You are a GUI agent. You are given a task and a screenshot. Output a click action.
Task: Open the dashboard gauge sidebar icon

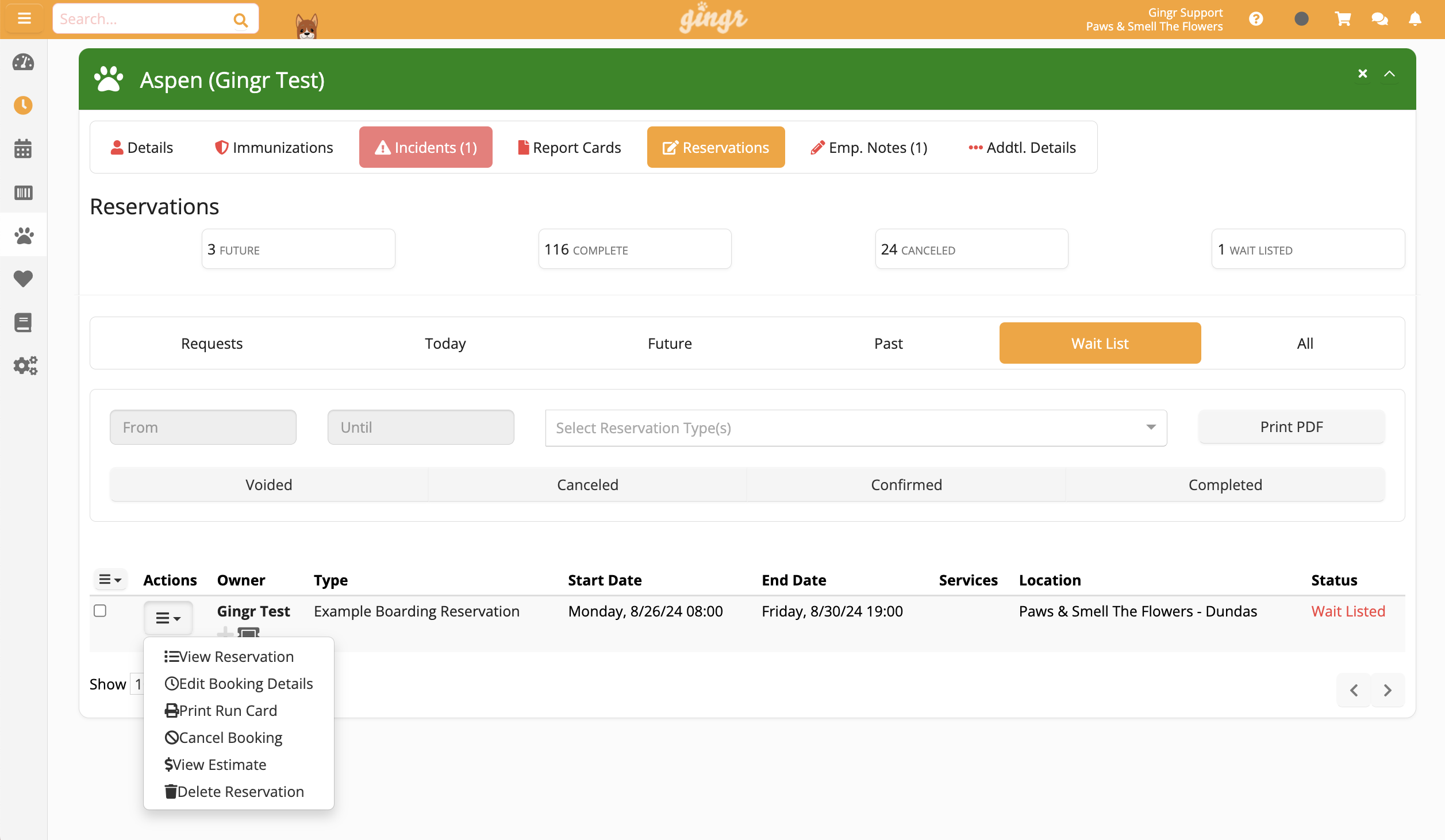(x=23, y=62)
